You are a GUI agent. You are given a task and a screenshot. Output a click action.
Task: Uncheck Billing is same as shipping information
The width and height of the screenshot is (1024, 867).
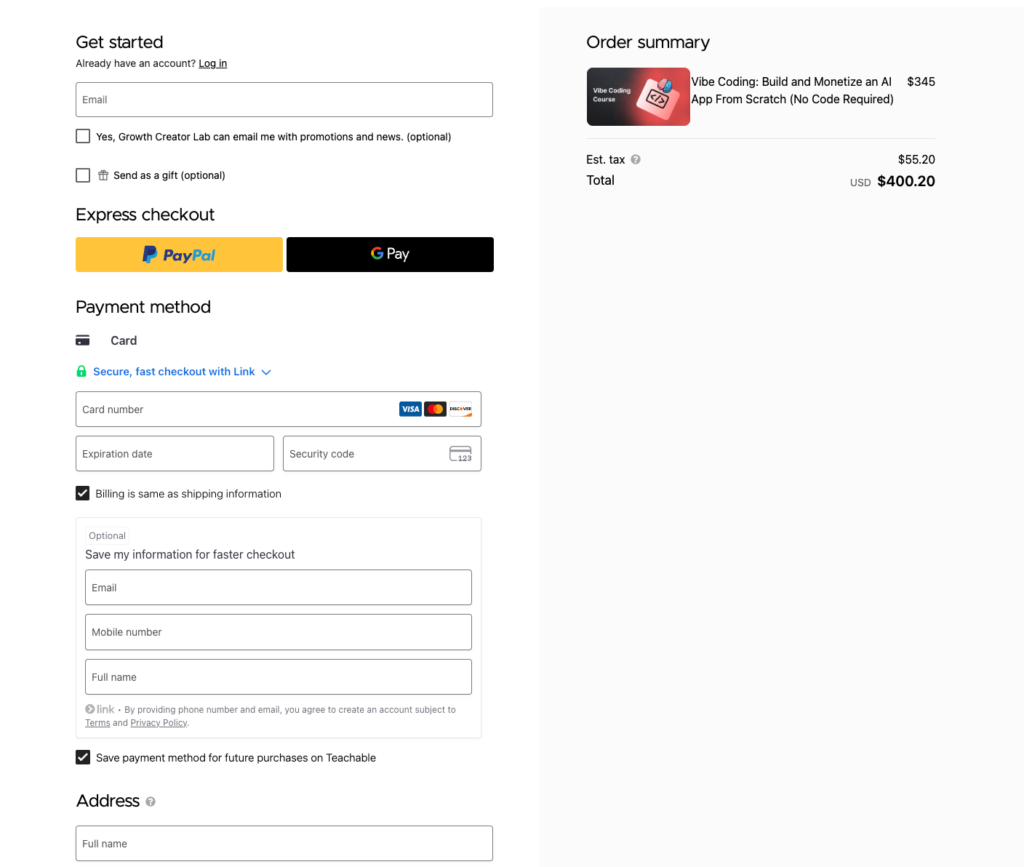pyautogui.click(x=83, y=493)
